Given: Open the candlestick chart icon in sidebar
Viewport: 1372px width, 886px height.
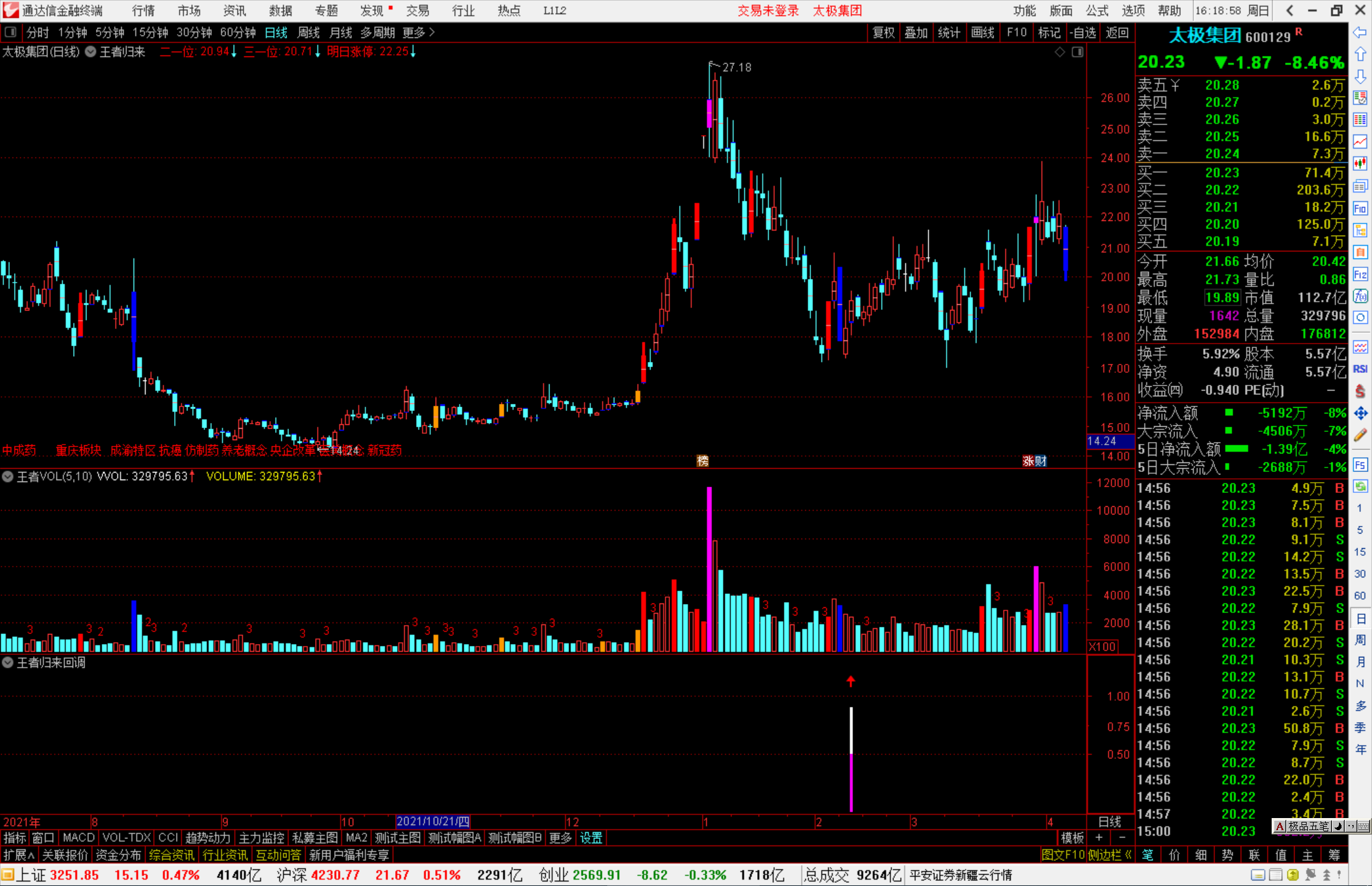Looking at the screenshot, I should pyautogui.click(x=1360, y=164).
